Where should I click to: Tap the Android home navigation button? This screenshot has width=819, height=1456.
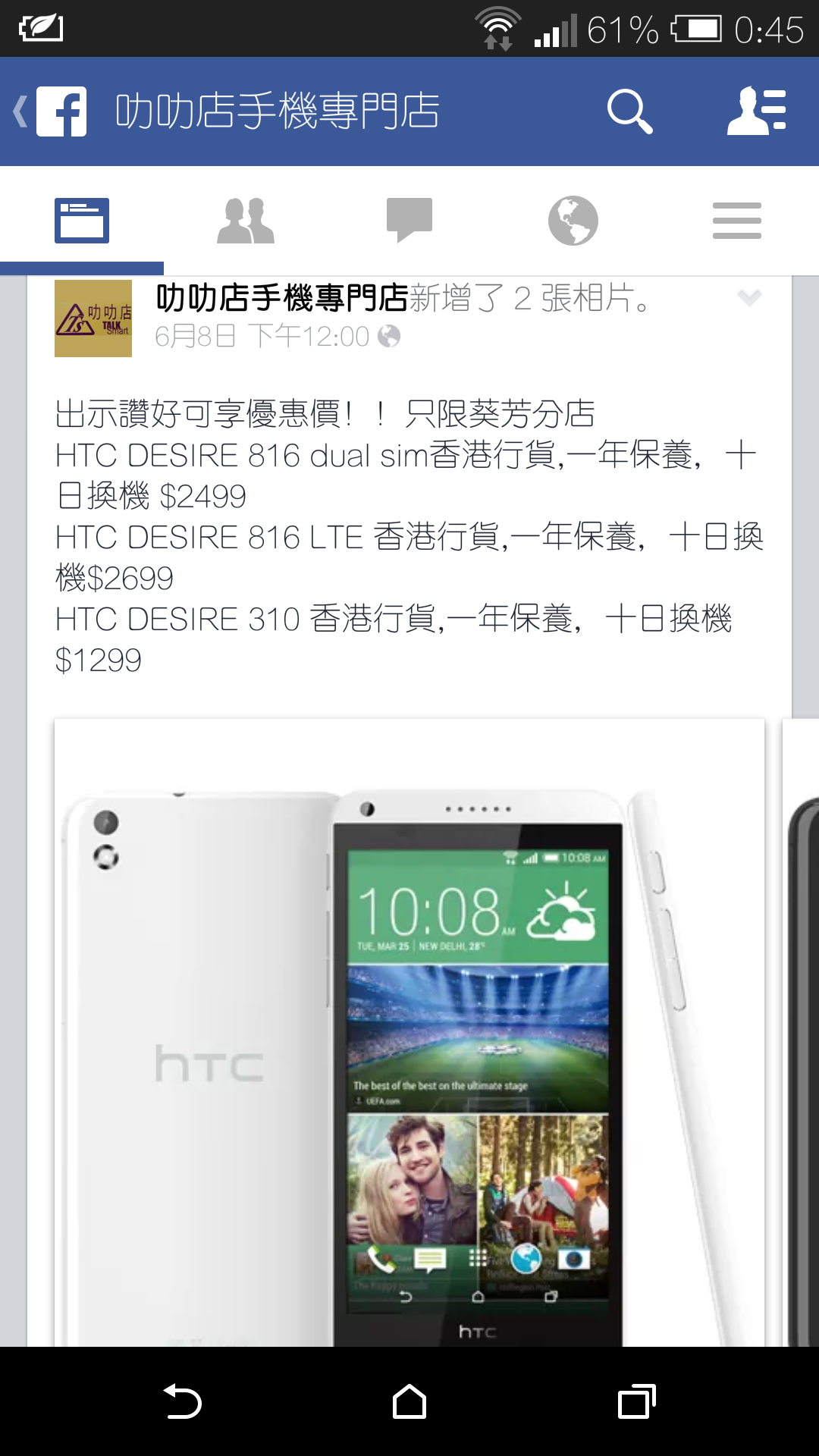tap(409, 1401)
